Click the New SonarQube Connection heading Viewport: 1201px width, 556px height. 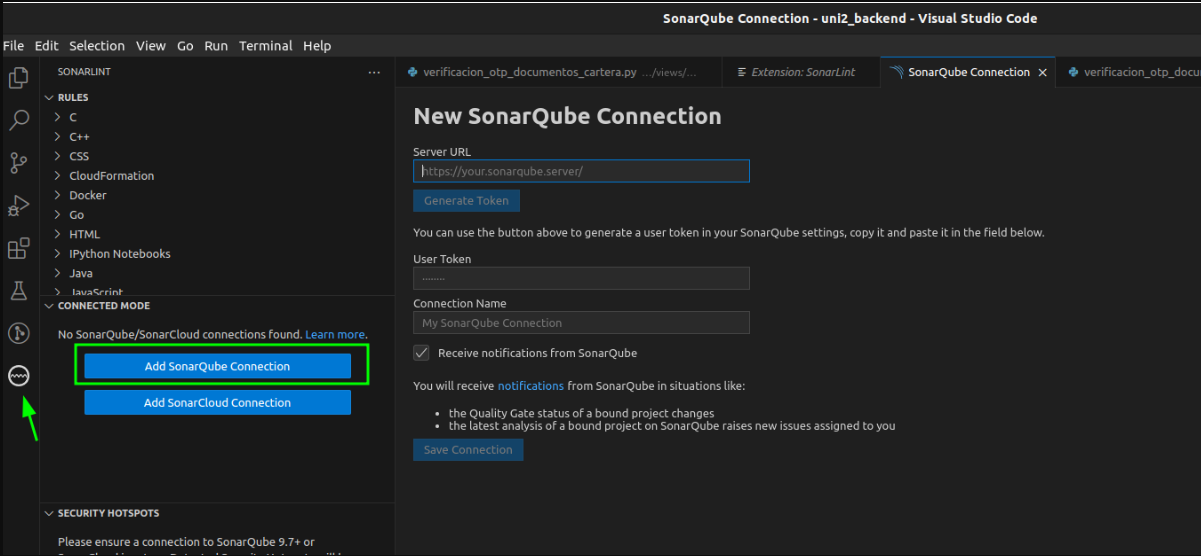(567, 116)
